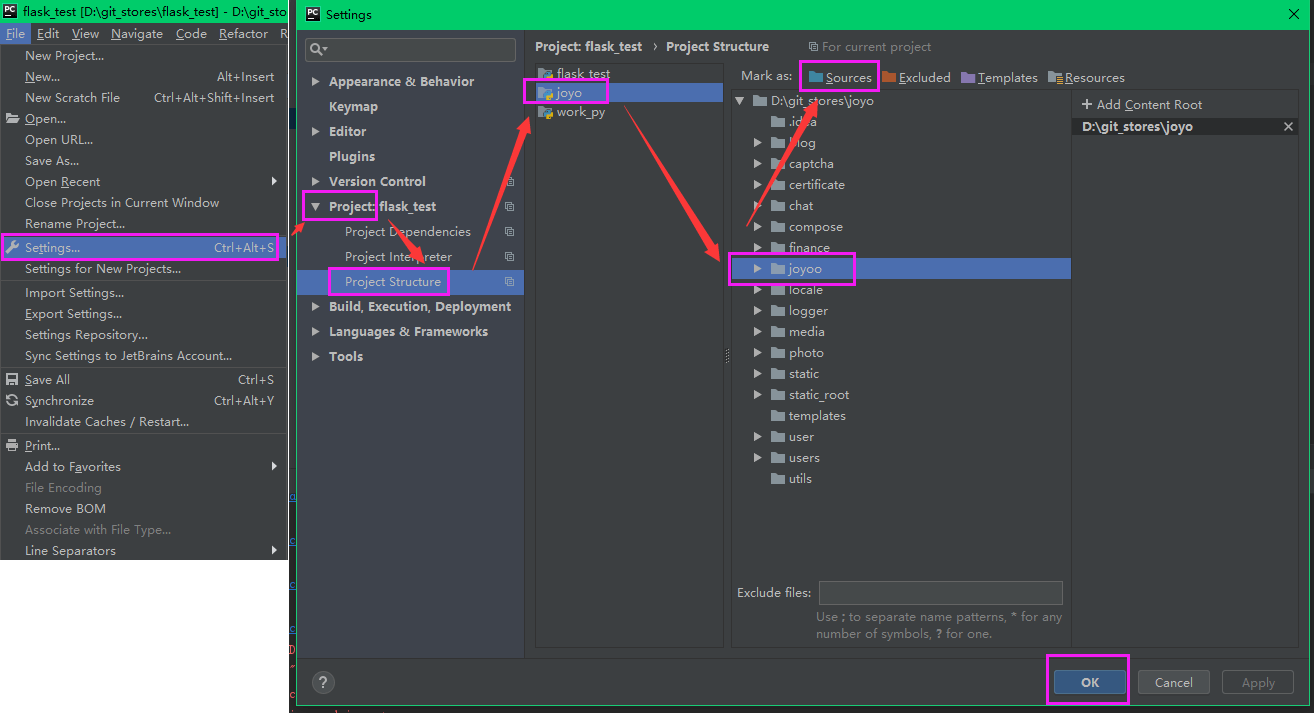The image size is (1314, 714).
Task: Open help via the question mark icon
Action: [322, 682]
